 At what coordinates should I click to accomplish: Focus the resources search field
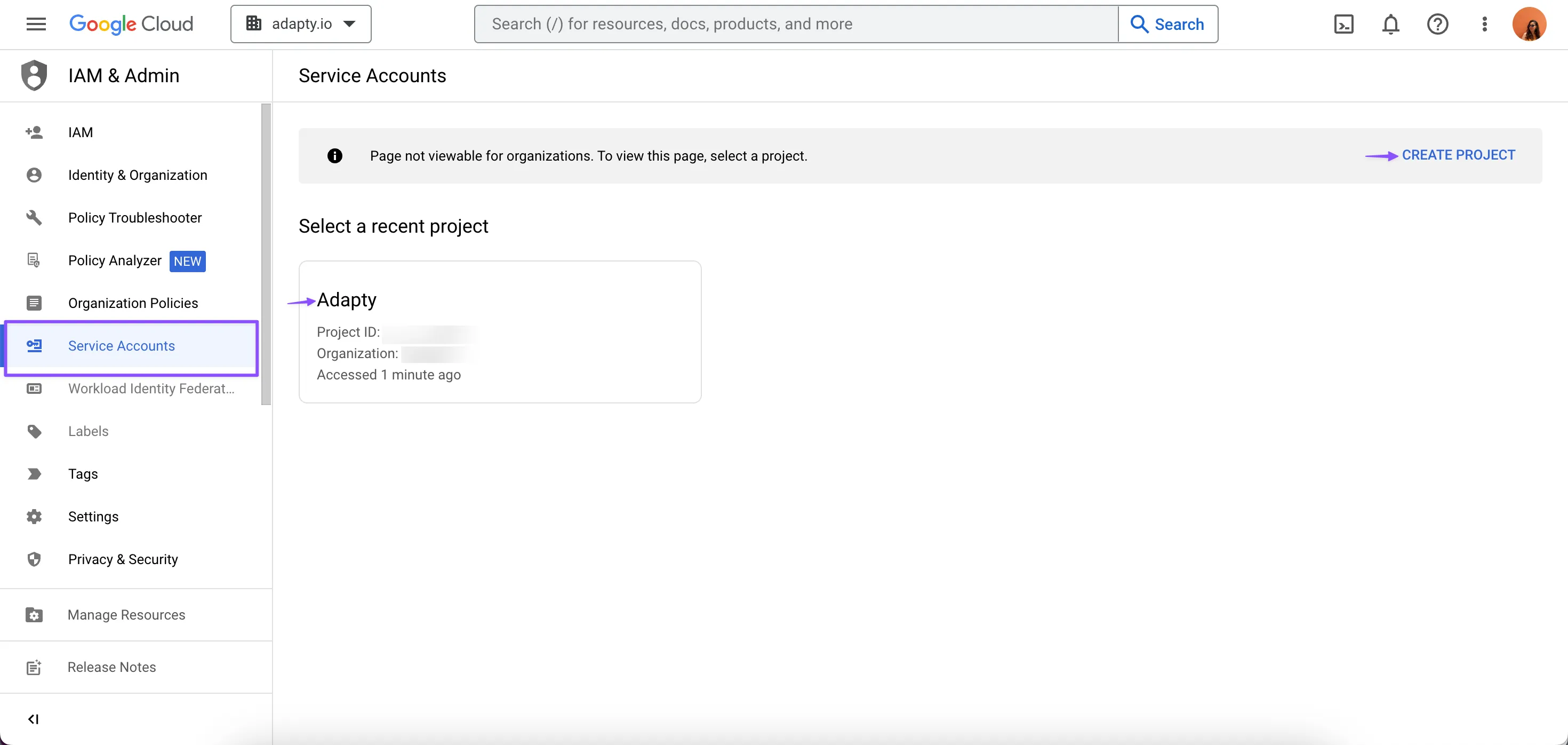[795, 24]
